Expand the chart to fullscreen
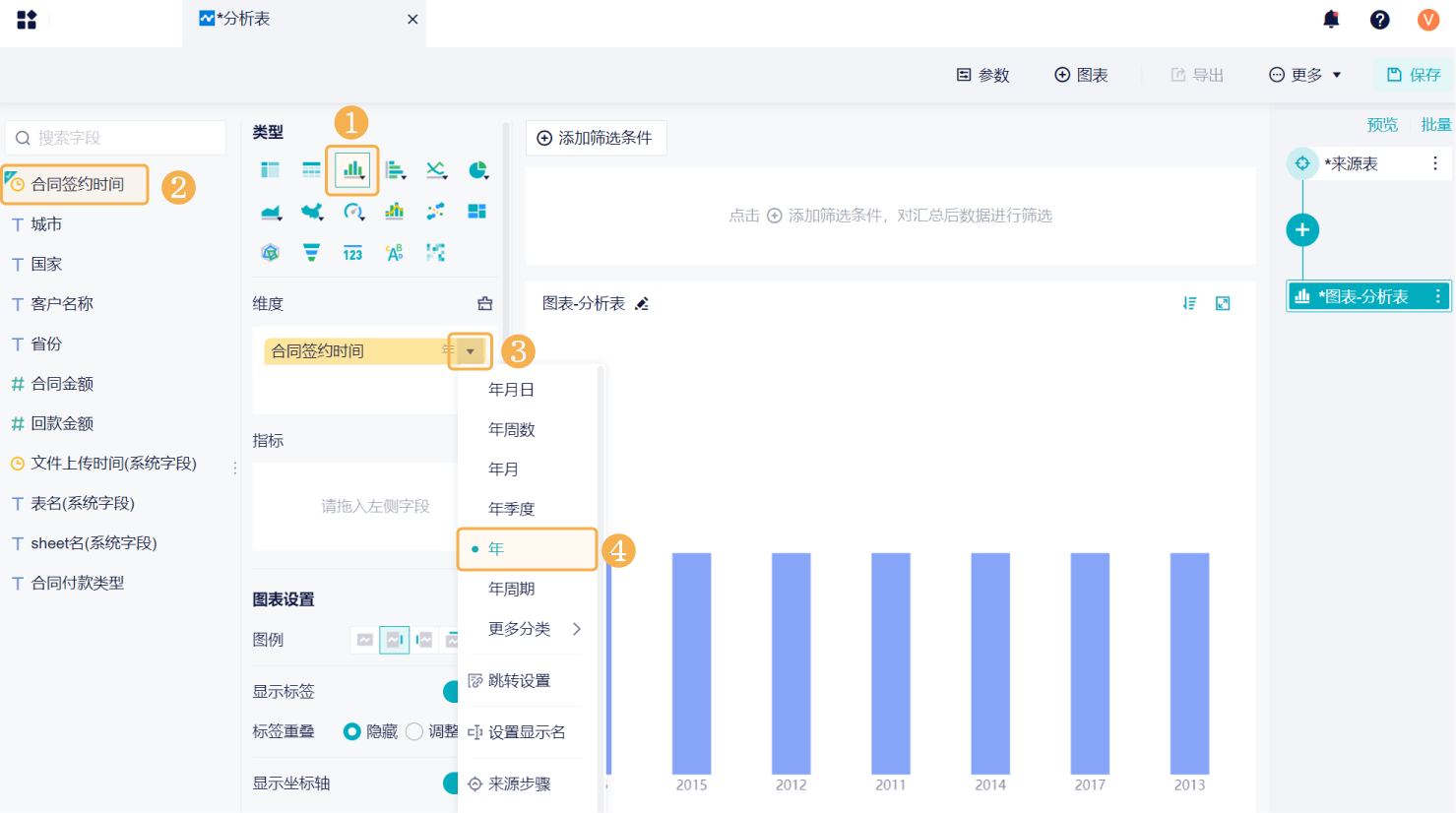Image resolution: width=1456 pixels, height=813 pixels. click(1223, 304)
